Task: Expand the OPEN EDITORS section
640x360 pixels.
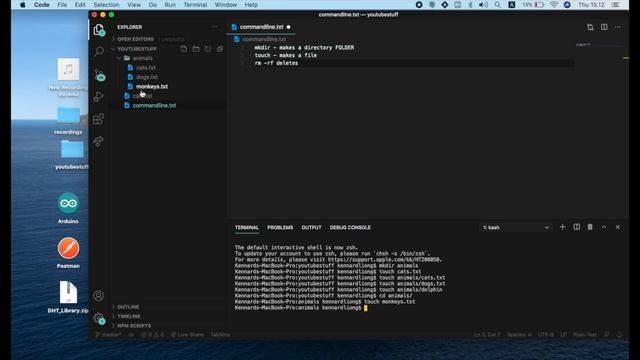Action: (135, 39)
